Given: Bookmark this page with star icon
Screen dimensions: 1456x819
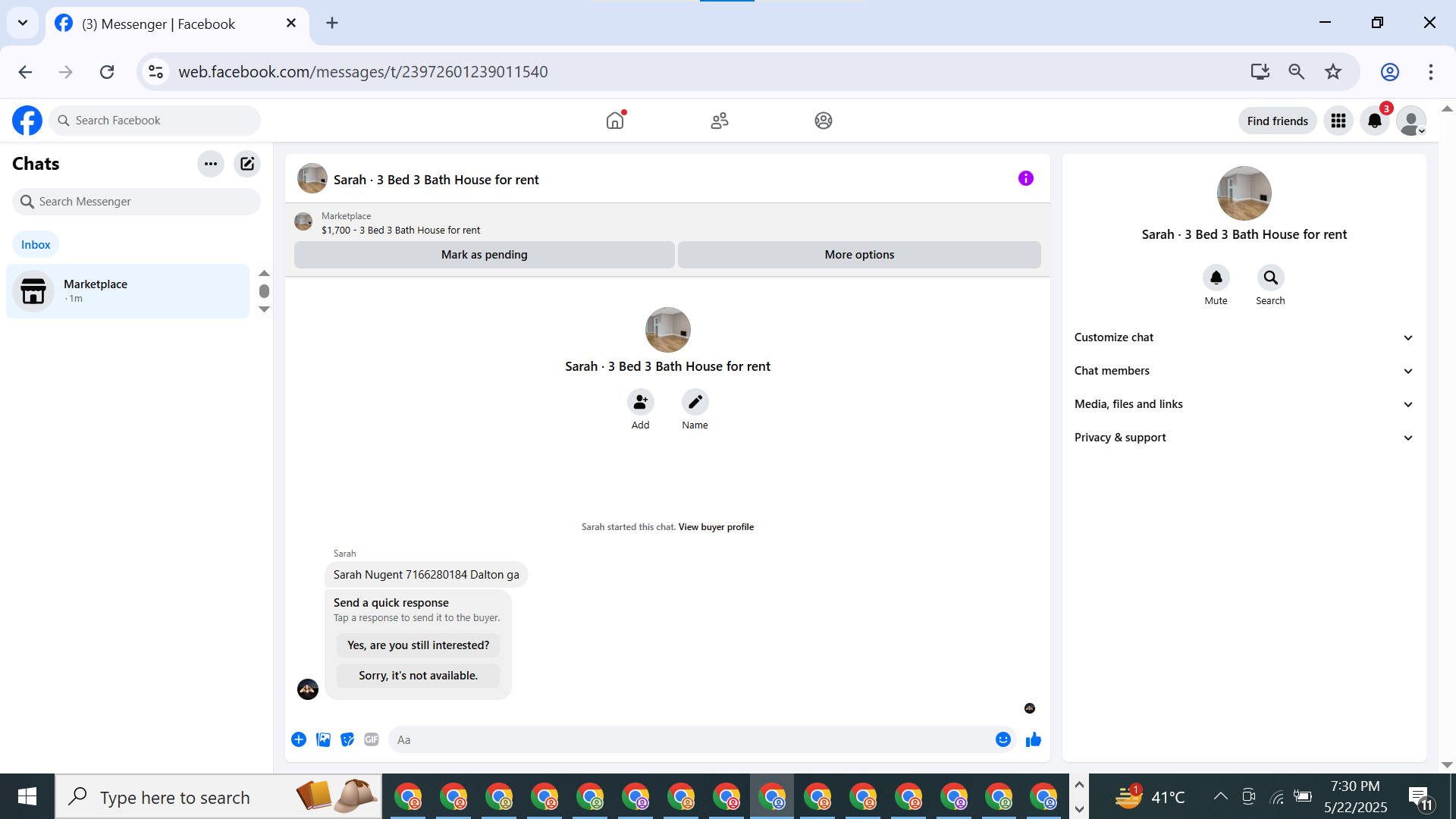Looking at the screenshot, I should click(x=1333, y=71).
